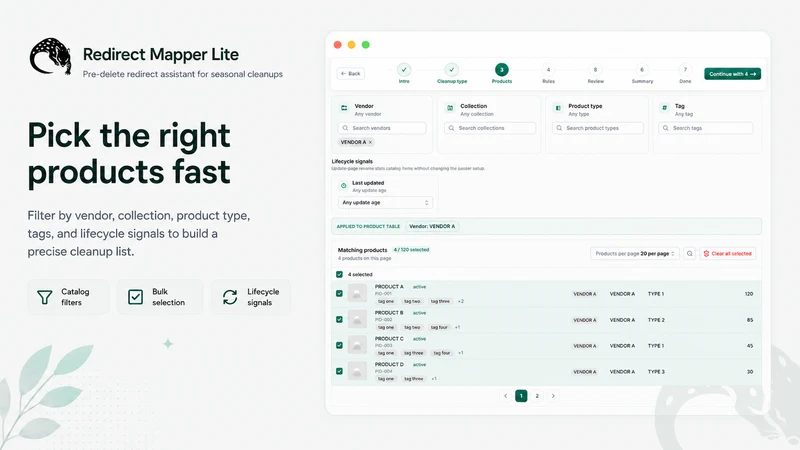
Task: Click the 'Continue with 4' button
Action: pos(733,74)
